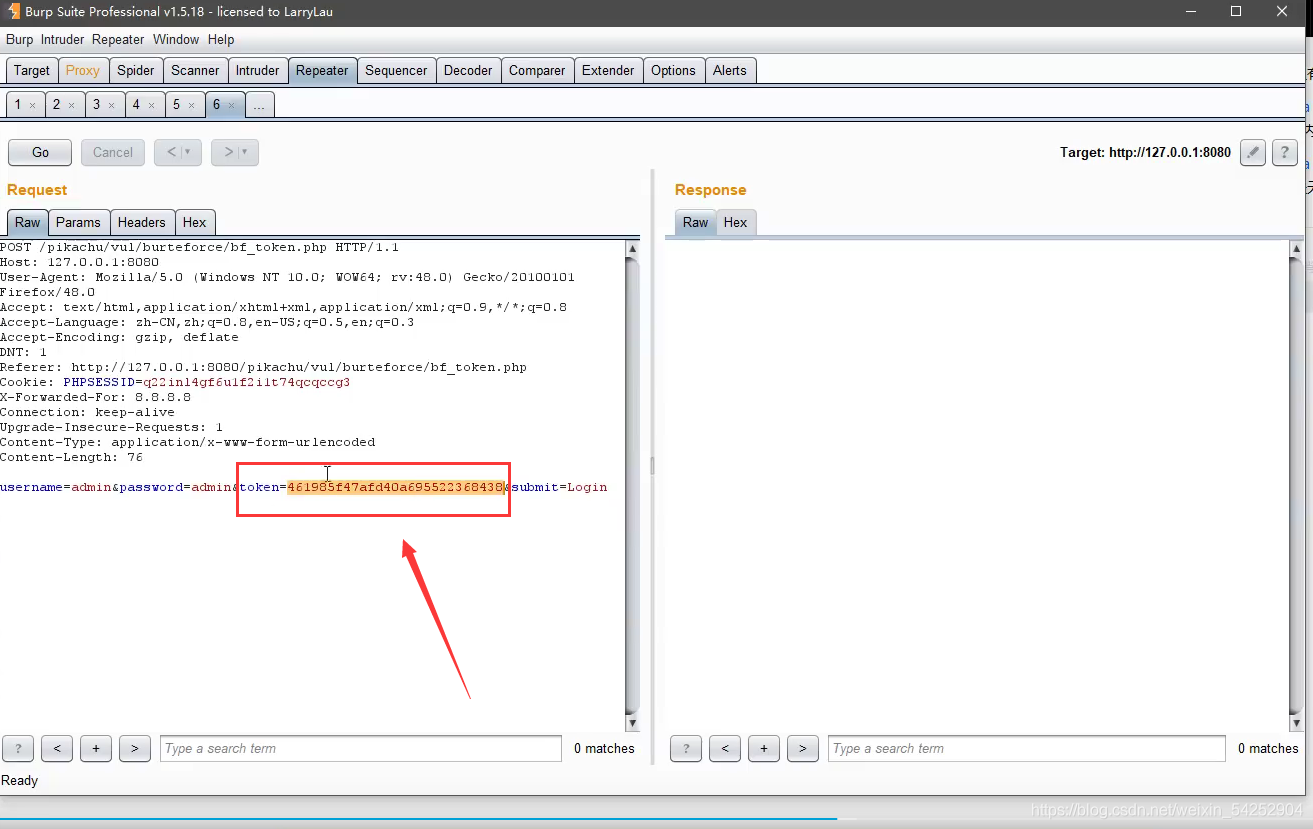The image size is (1313, 829).
Task: Switch to the Alerts tab
Action: (x=730, y=71)
